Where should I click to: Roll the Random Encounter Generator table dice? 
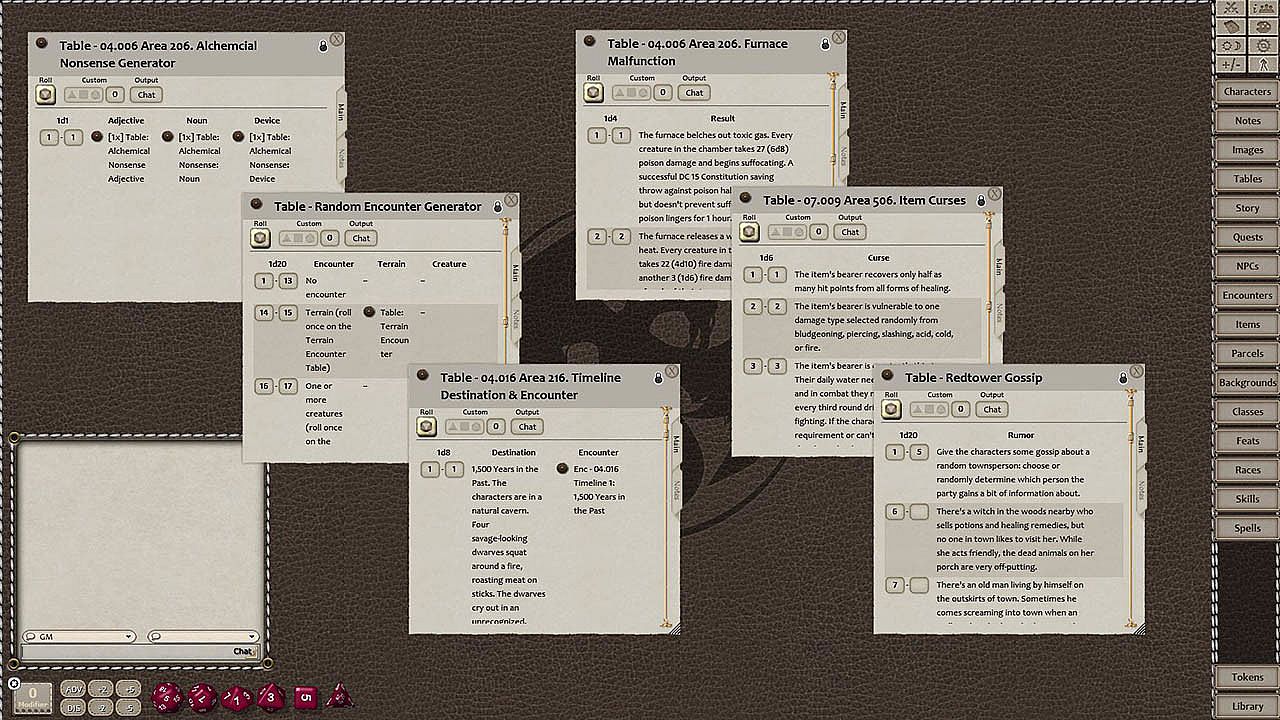point(260,238)
